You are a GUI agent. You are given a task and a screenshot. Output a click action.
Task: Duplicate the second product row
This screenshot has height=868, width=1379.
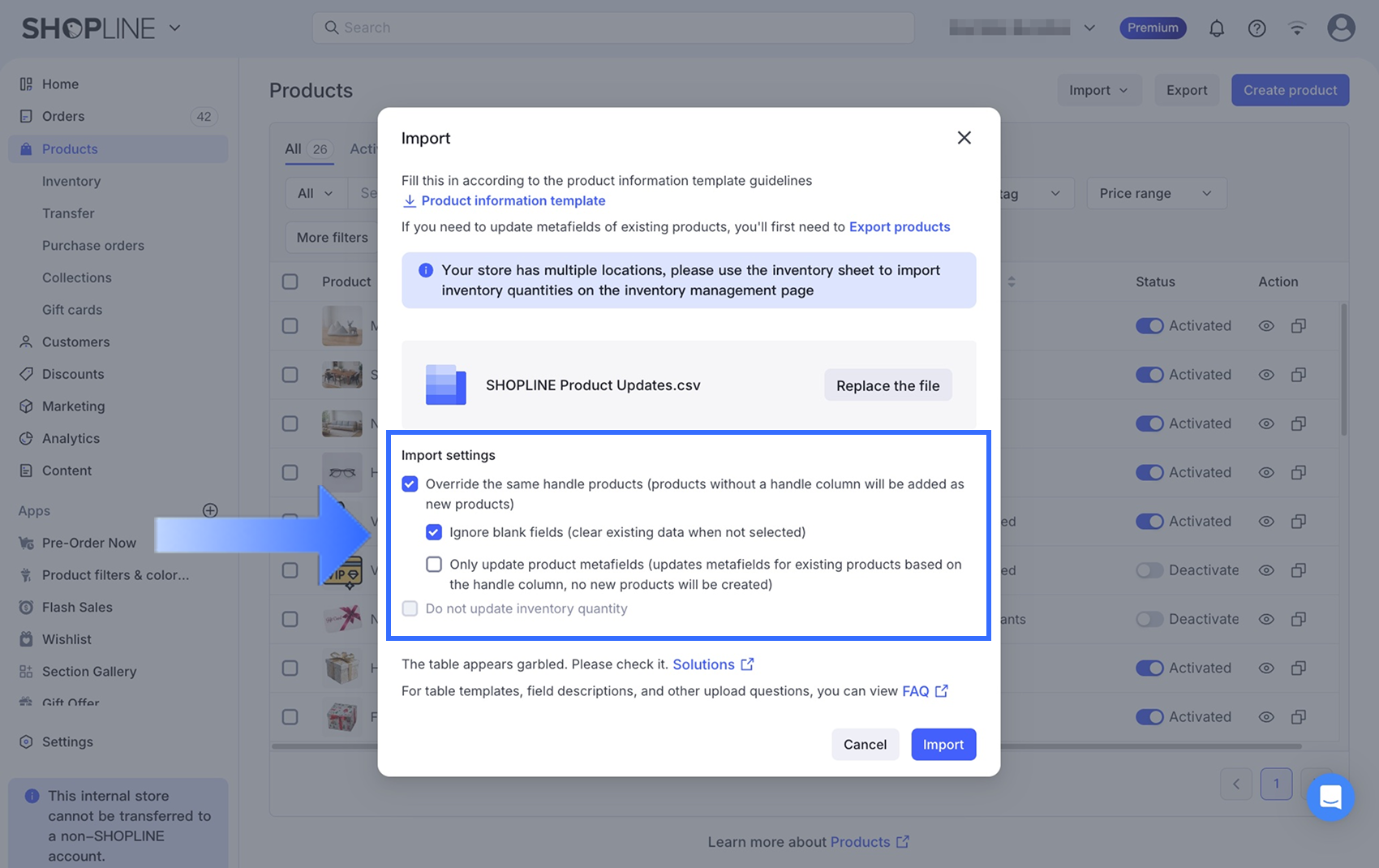click(x=1299, y=374)
